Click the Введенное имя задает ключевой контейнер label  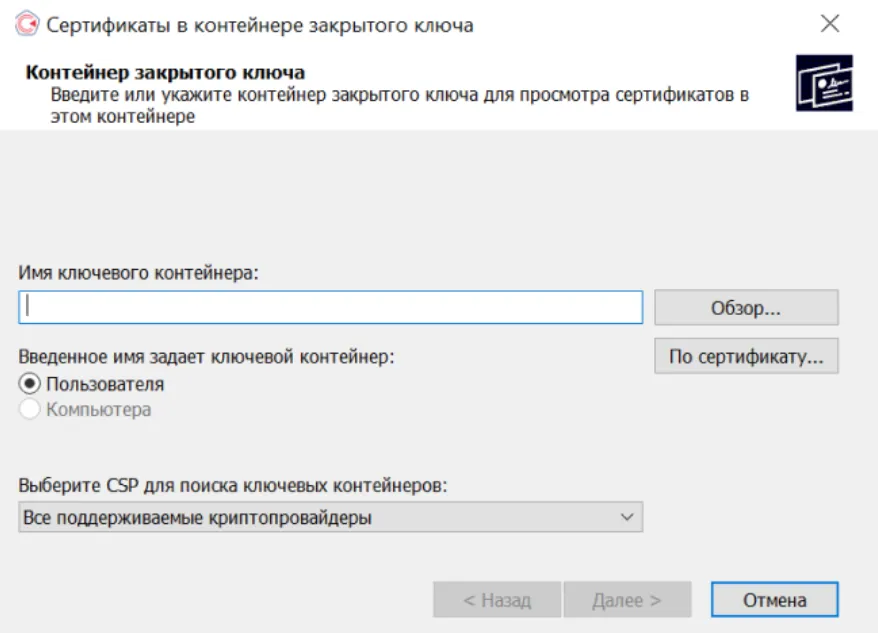click(x=207, y=356)
